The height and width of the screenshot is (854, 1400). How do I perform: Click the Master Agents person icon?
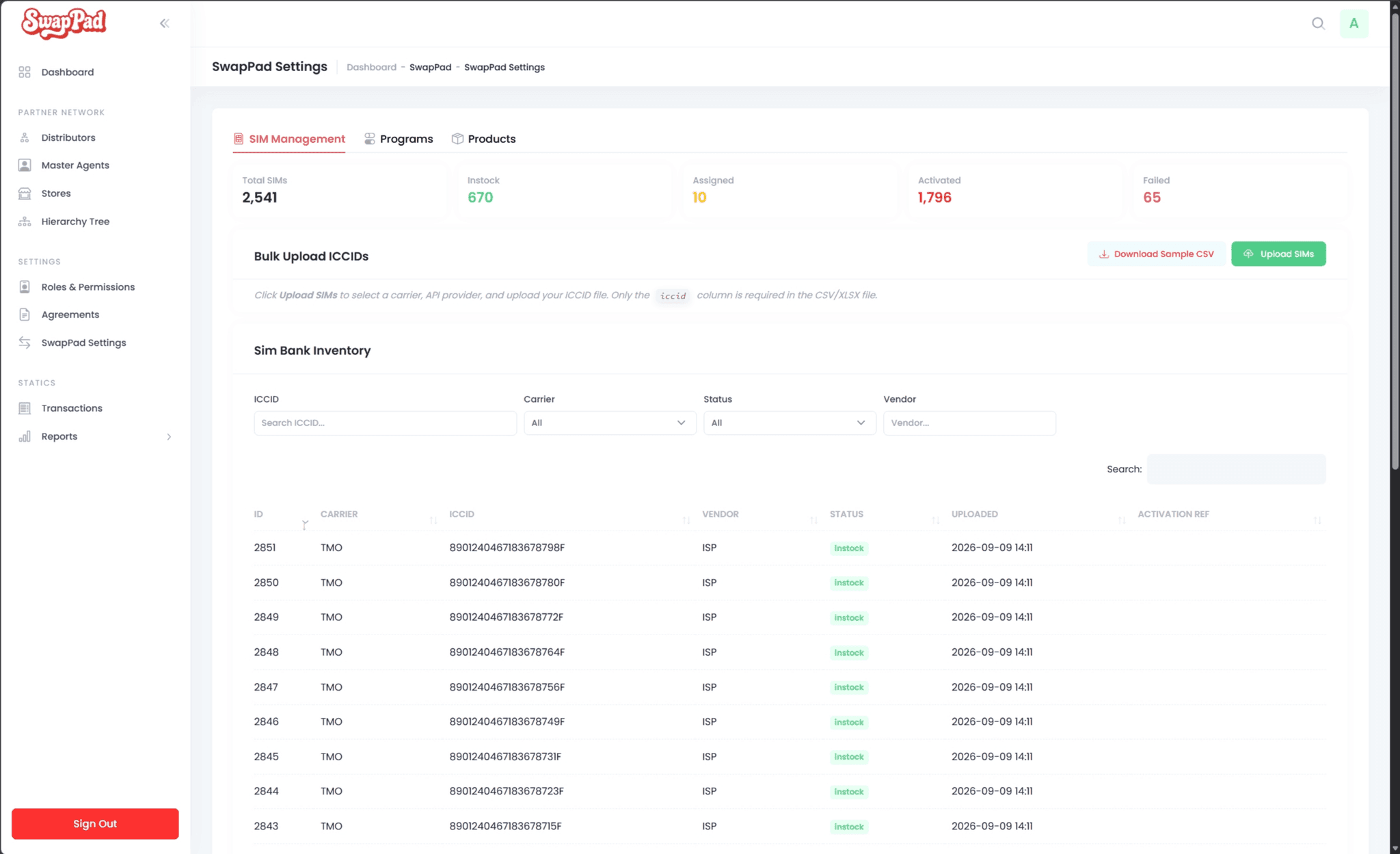click(x=25, y=165)
